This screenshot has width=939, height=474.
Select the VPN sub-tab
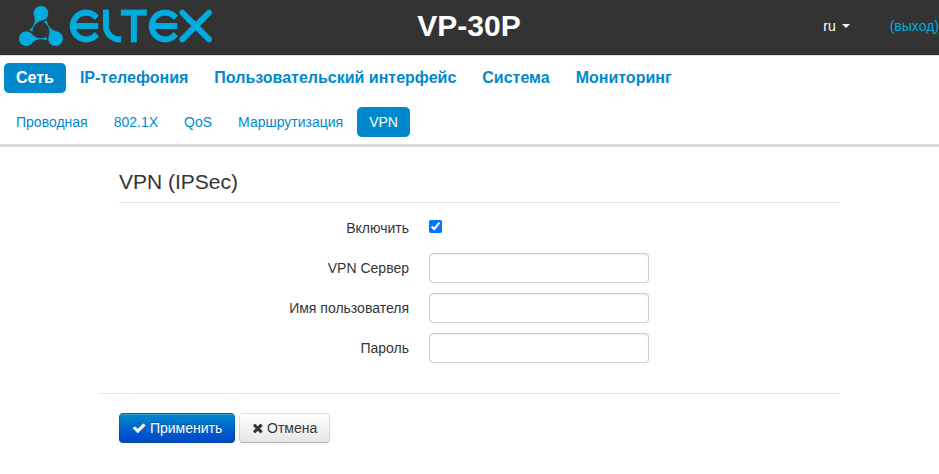pos(383,122)
